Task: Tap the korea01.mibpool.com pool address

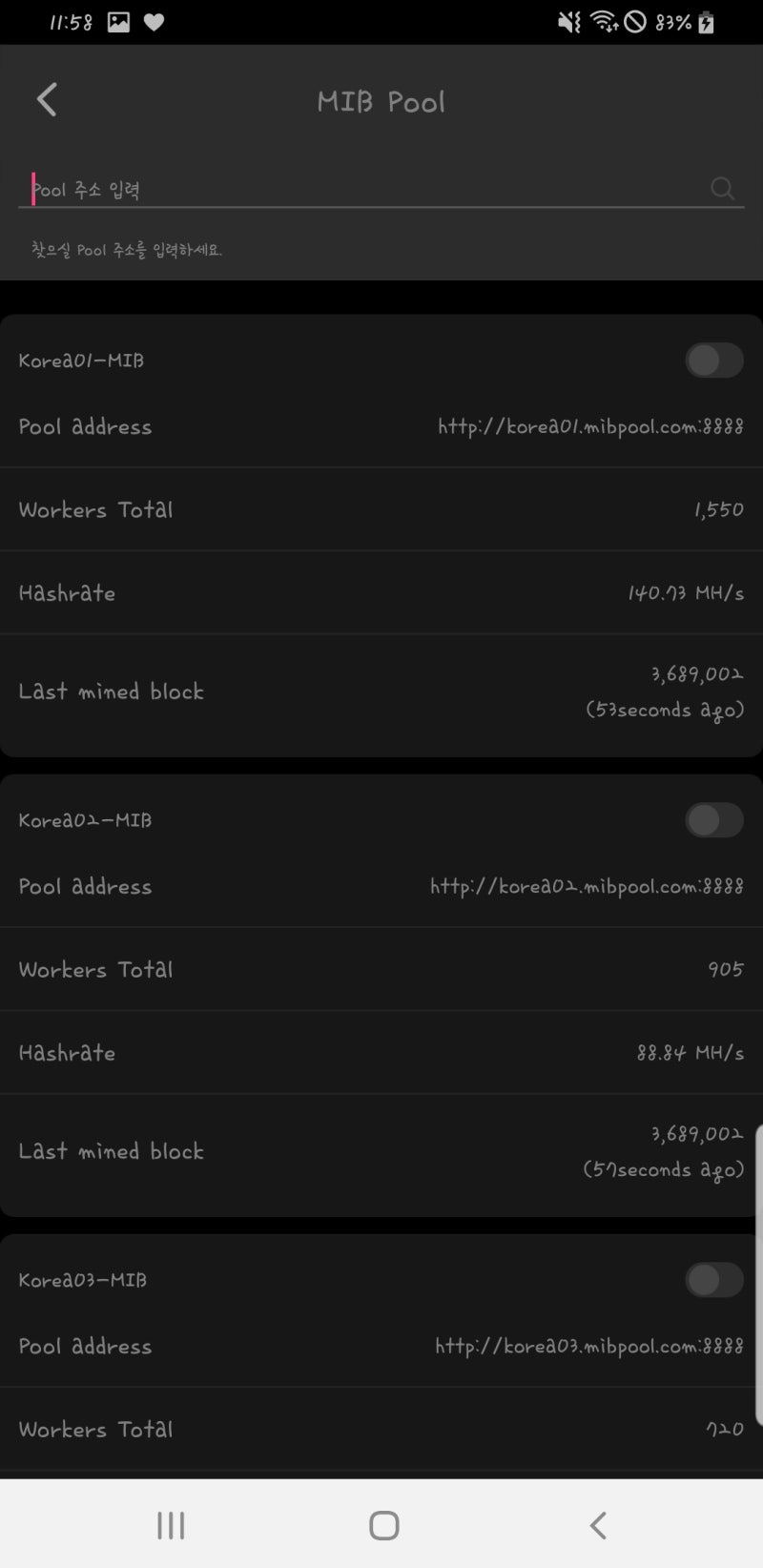Action: (590, 426)
